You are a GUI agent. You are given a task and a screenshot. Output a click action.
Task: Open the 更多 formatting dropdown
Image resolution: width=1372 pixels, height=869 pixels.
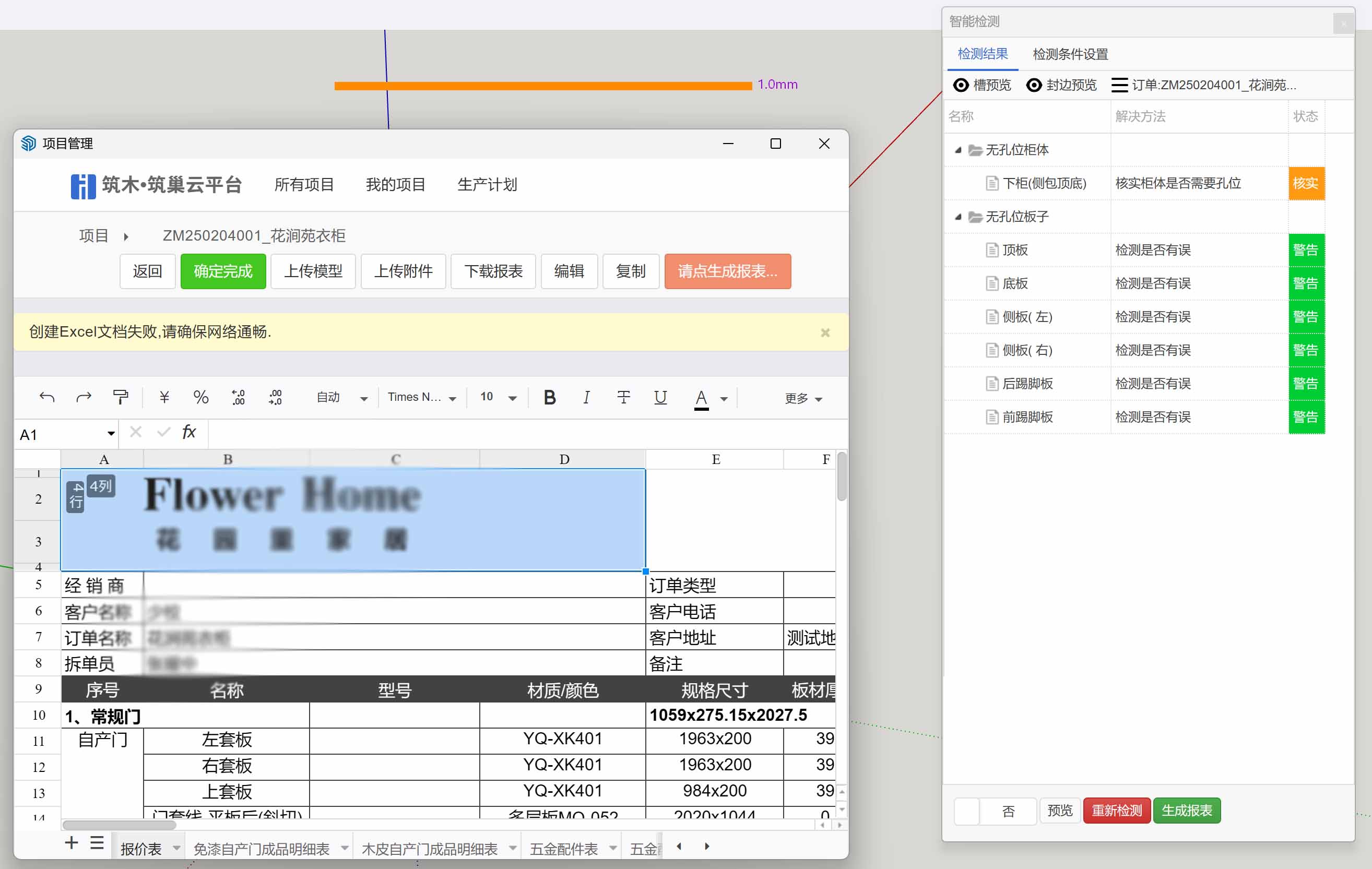click(803, 398)
